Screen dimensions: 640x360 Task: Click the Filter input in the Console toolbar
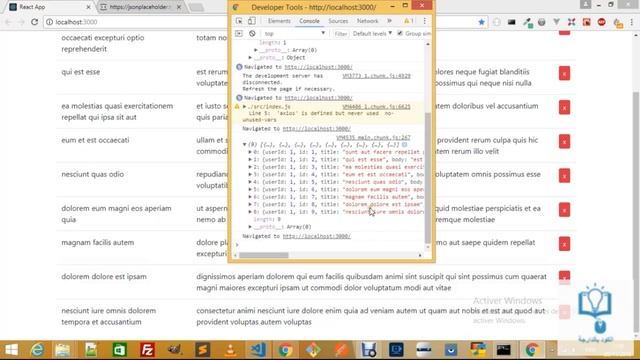(x=341, y=33)
